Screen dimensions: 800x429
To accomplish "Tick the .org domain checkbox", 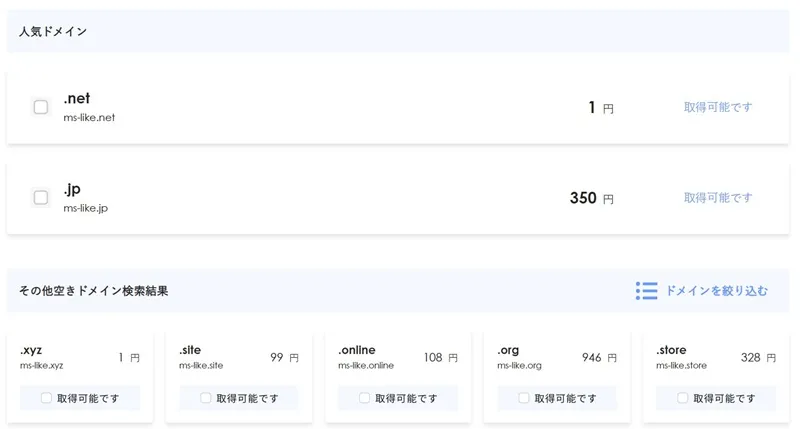I will click(523, 398).
